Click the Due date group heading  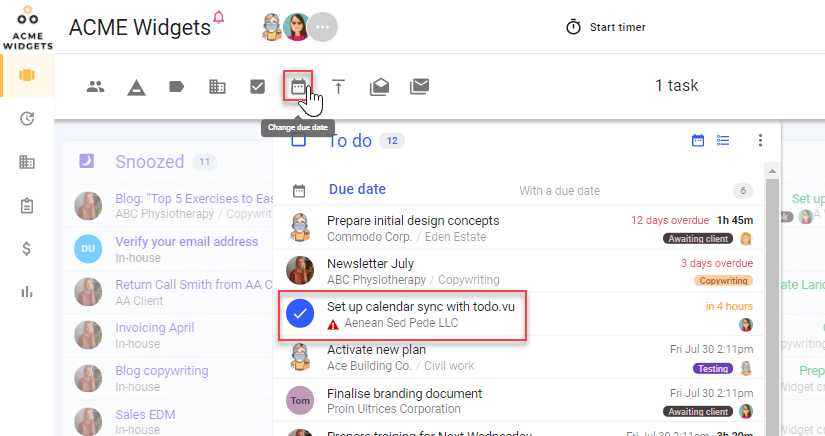pyautogui.click(x=357, y=189)
